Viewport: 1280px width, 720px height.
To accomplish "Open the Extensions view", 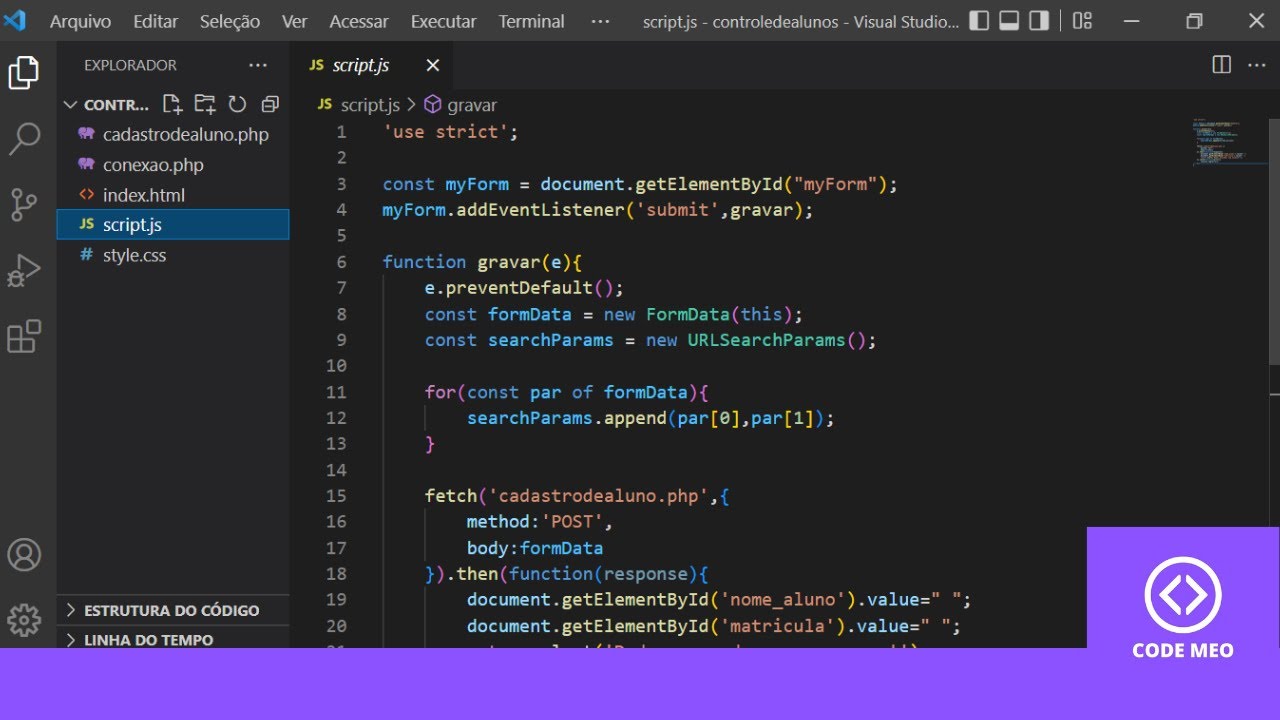I will click(24, 337).
